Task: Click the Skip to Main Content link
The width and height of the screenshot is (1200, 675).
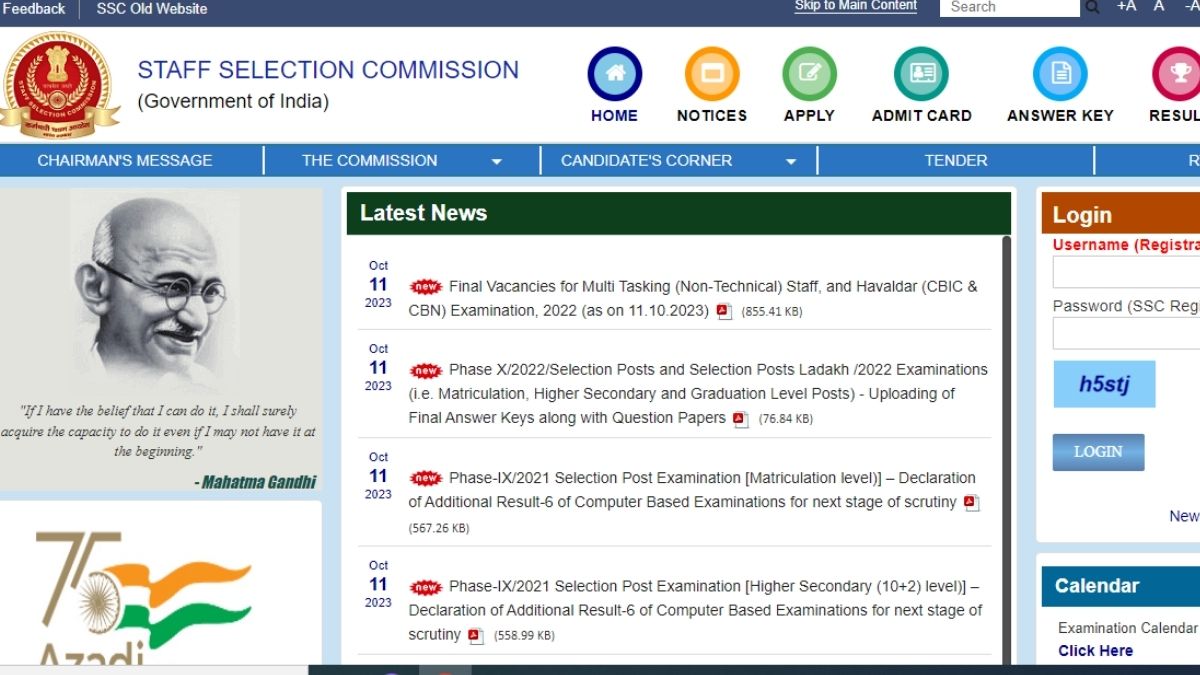Action: [855, 7]
